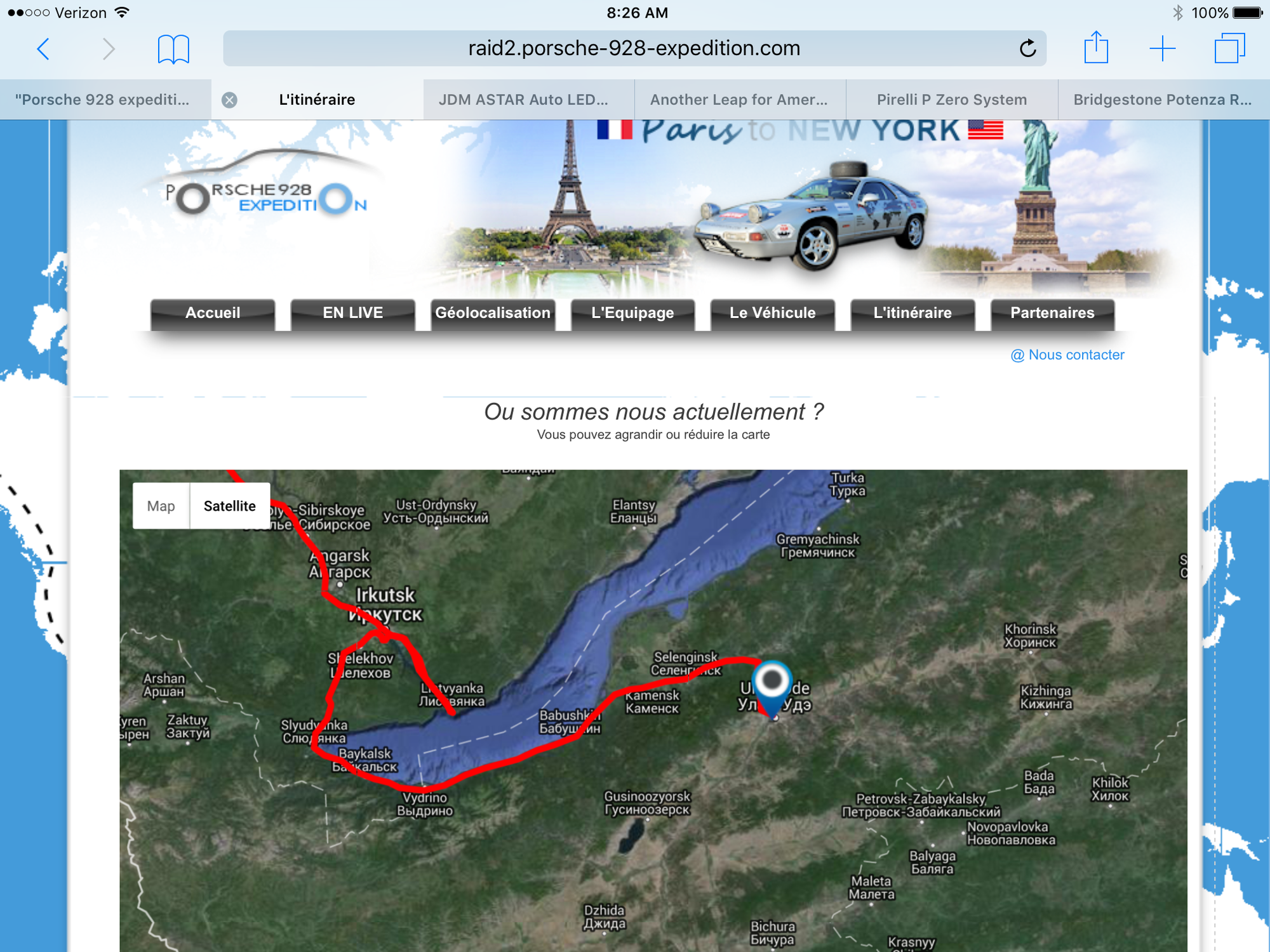
Task: Switch map view to Satellite
Action: [x=229, y=506]
